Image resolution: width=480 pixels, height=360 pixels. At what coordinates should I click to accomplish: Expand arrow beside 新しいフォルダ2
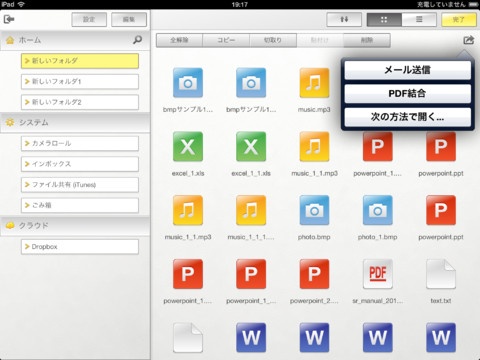27,102
